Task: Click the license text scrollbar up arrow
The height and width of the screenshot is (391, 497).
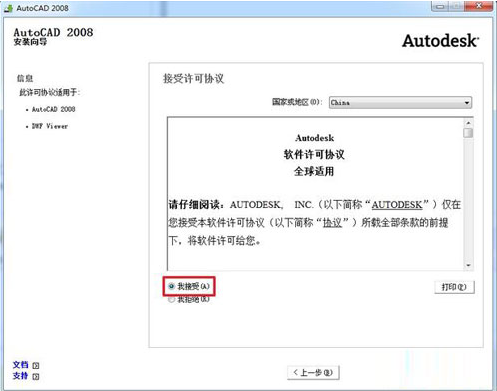Action: (x=468, y=123)
